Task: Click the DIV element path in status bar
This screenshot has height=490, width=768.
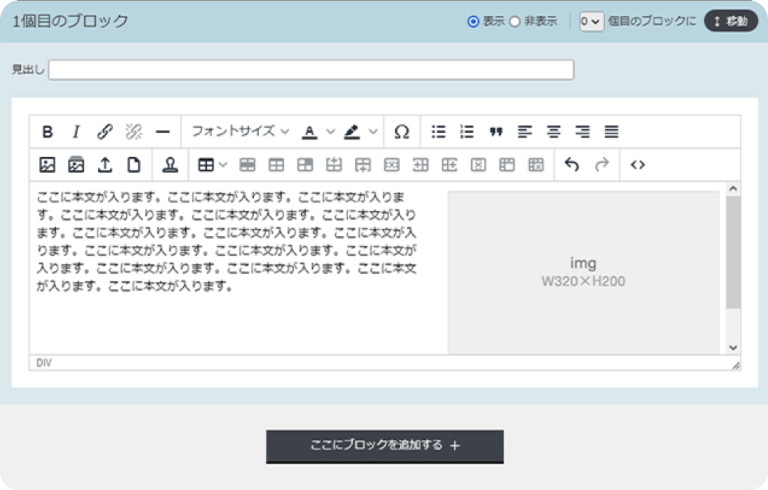Action: [x=44, y=363]
